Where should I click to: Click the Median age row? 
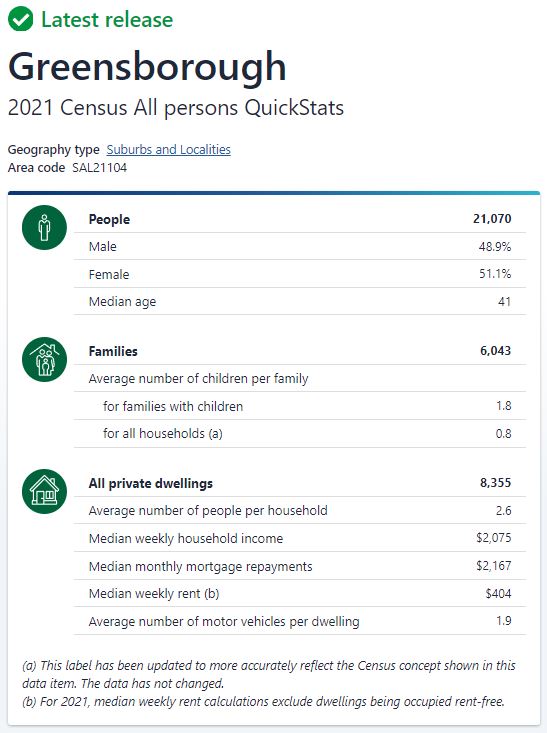click(300, 302)
